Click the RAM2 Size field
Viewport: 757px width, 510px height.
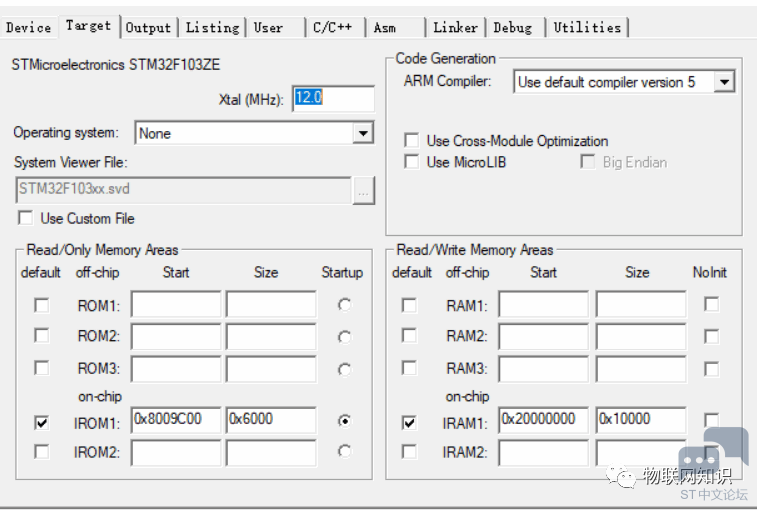pyautogui.click(x=641, y=336)
